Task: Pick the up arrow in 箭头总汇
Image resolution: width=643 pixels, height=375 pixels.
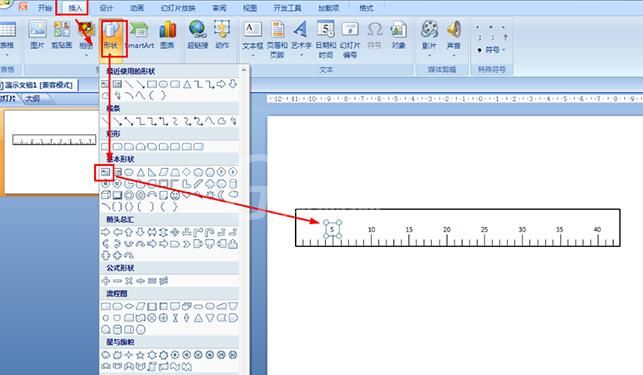Action: pos(129,232)
